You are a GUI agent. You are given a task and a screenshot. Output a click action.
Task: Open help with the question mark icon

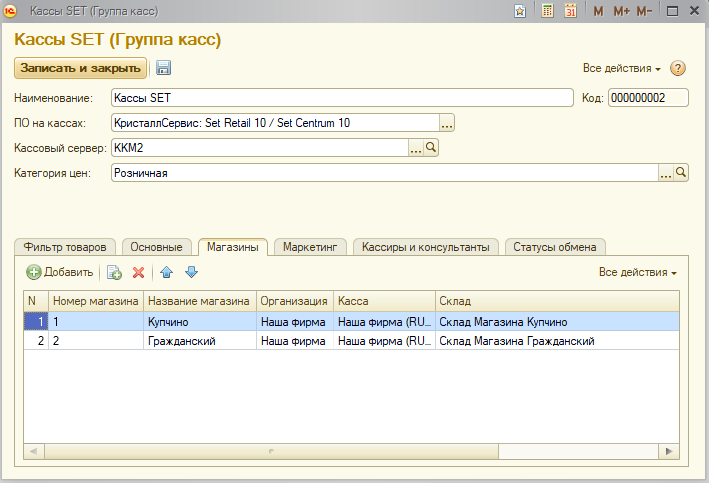tap(678, 69)
